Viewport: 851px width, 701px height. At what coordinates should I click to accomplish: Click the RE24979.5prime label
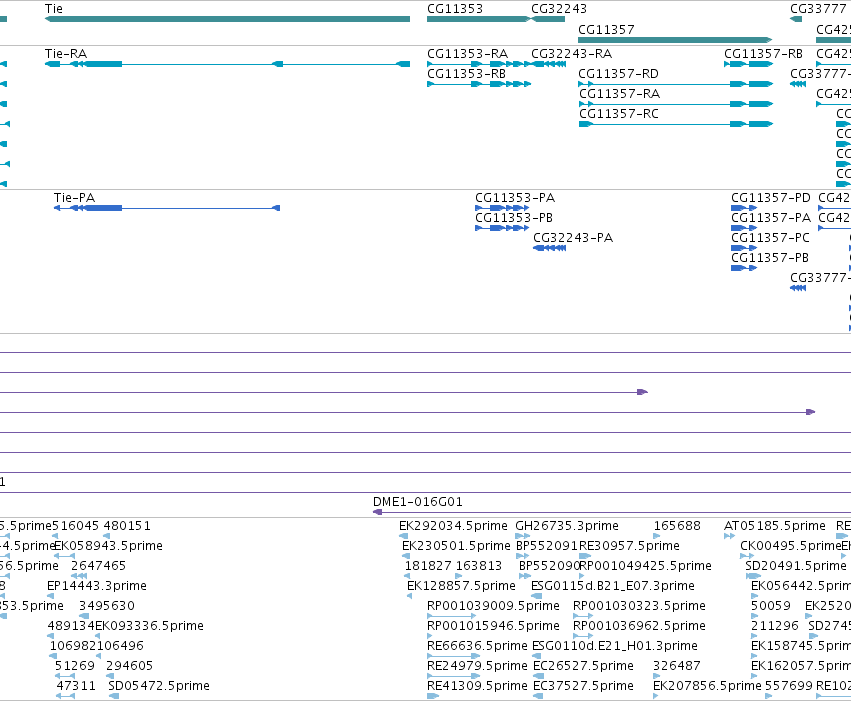pyautogui.click(x=477, y=666)
